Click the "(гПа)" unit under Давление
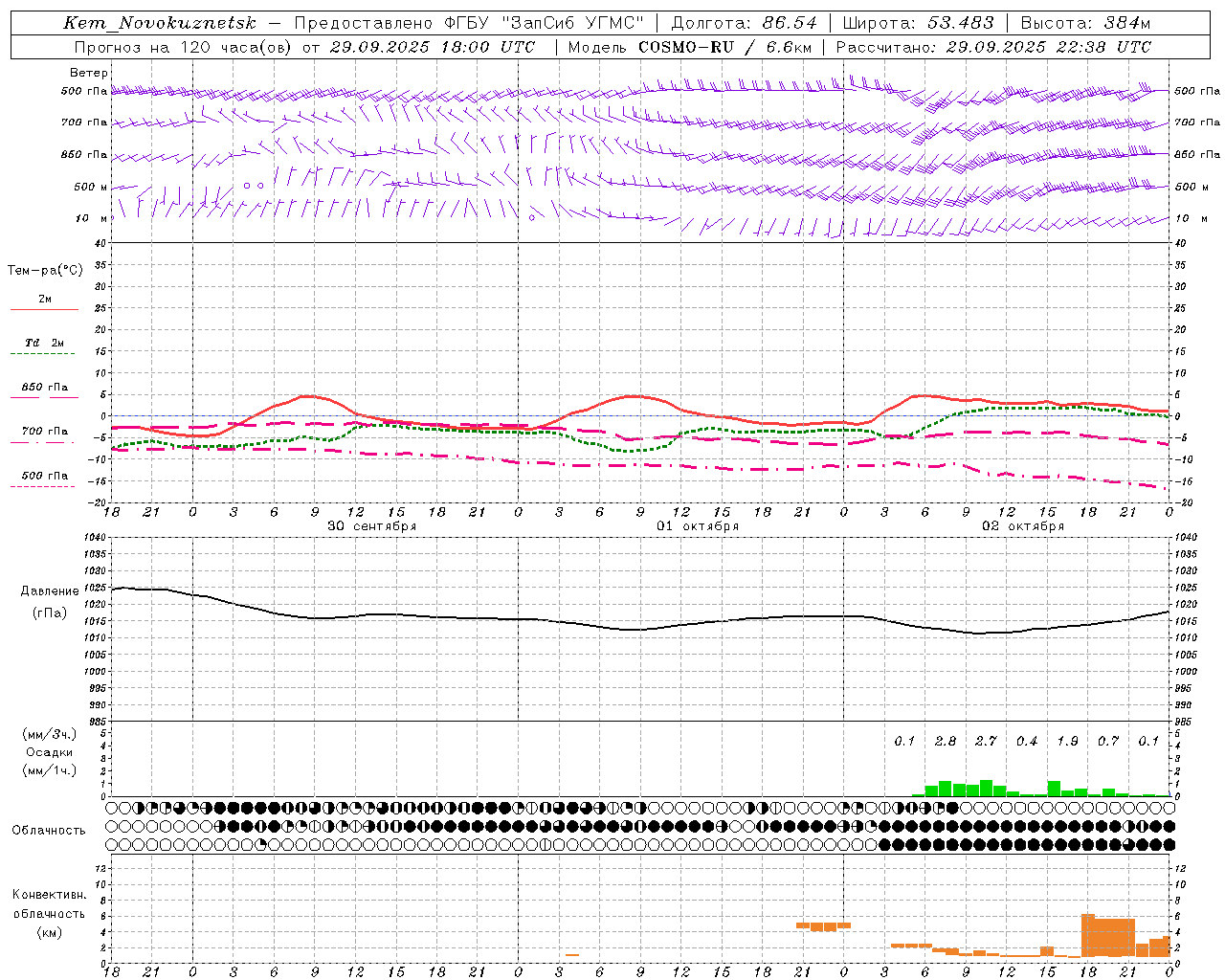 [50, 613]
